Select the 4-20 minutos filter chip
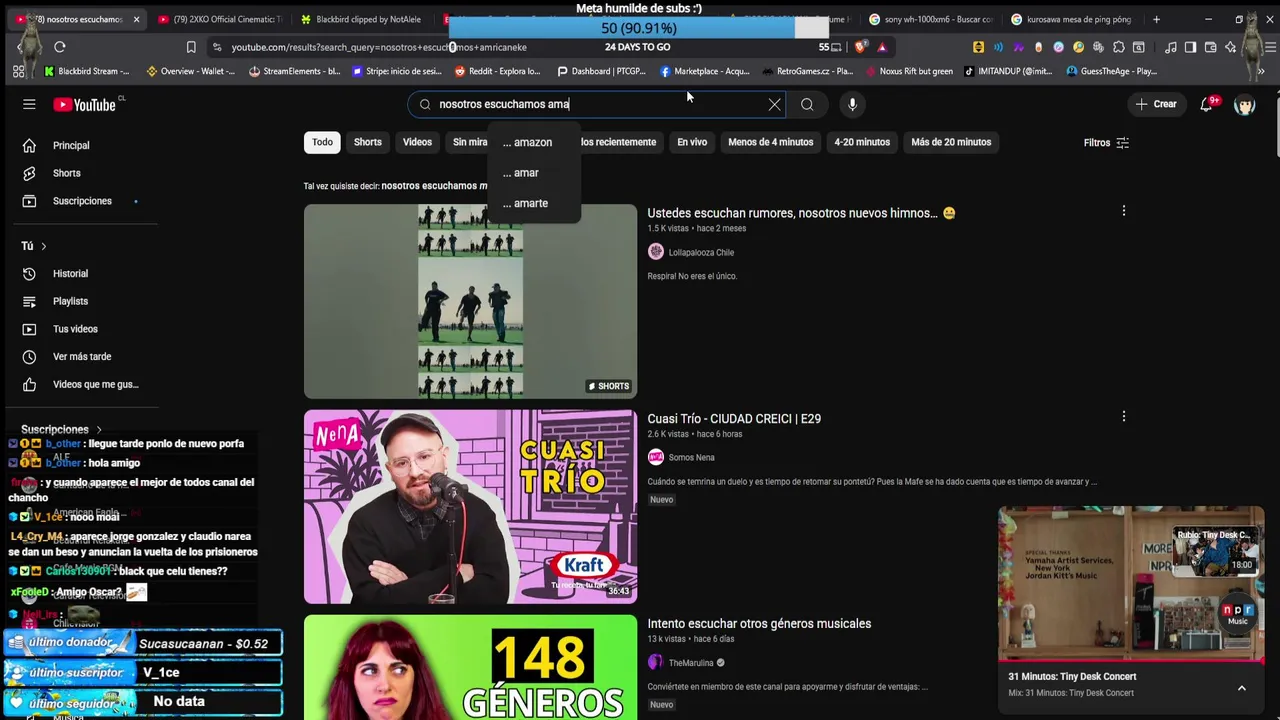The image size is (1280, 720). [x=862, y=142]
